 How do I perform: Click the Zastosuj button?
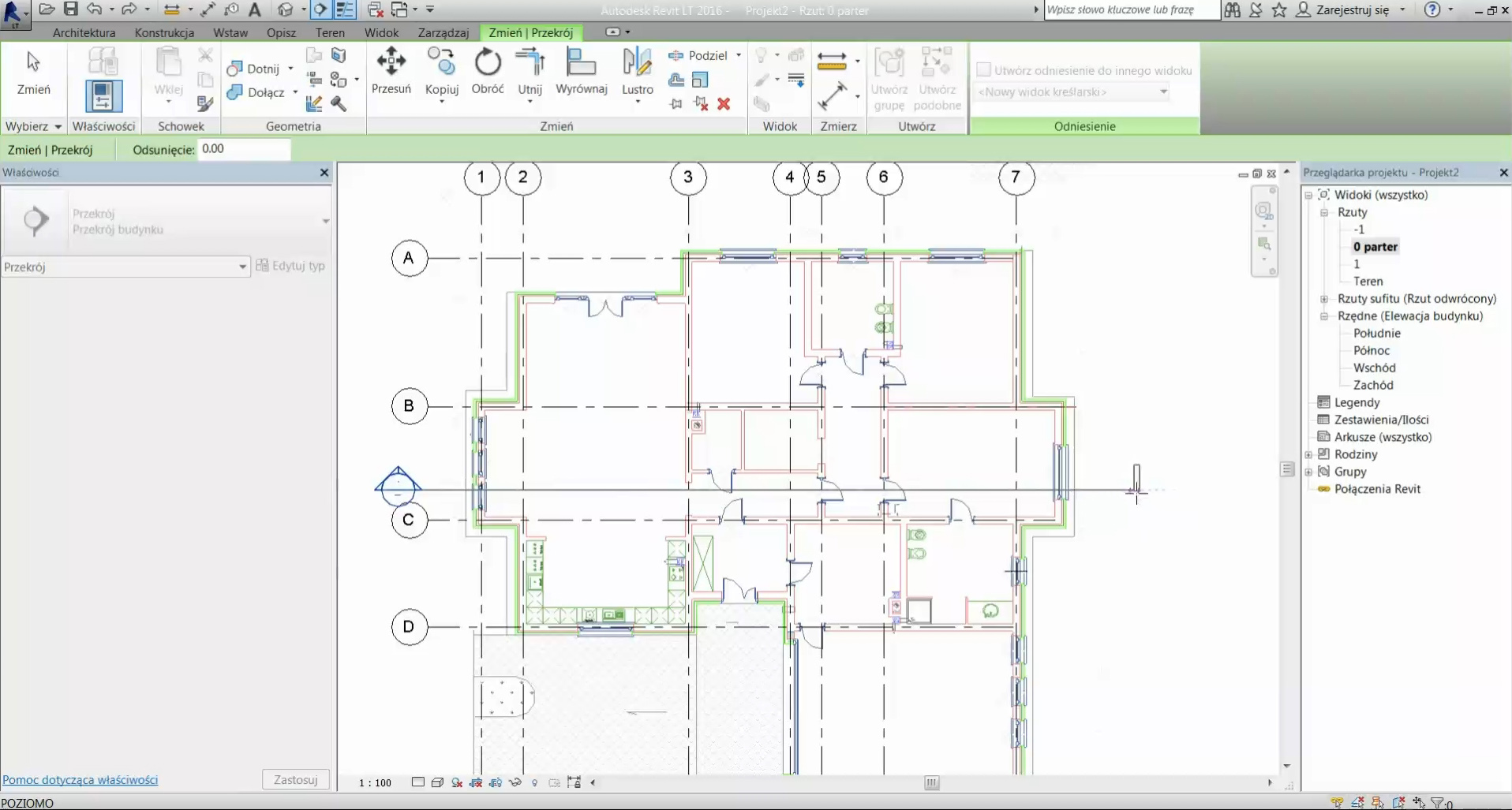tap(295, 779)
